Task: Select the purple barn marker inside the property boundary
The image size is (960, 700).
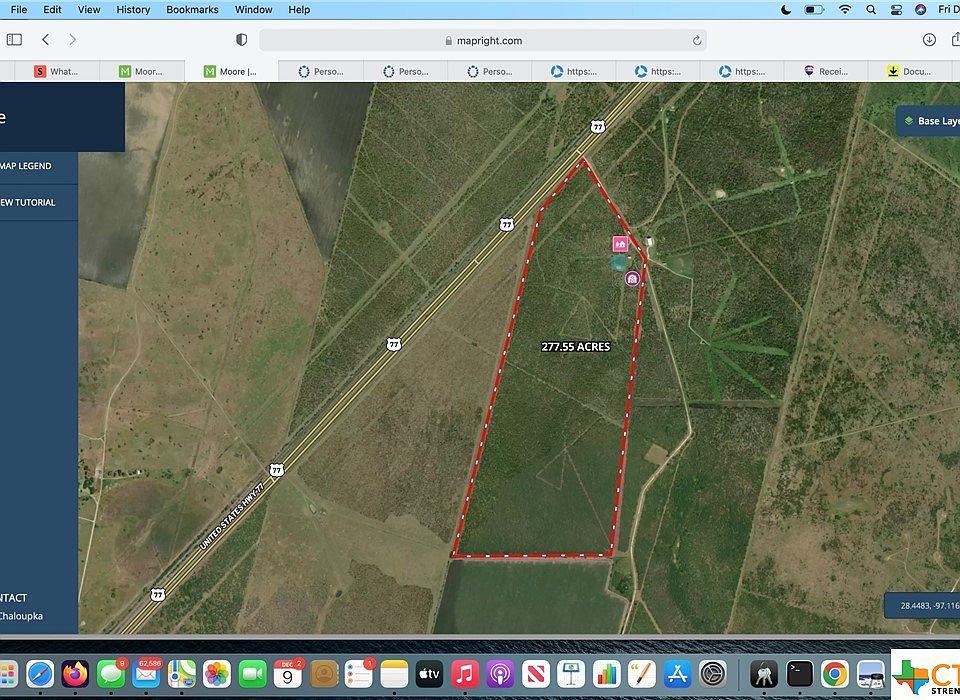Action: [x=632, y=278]
